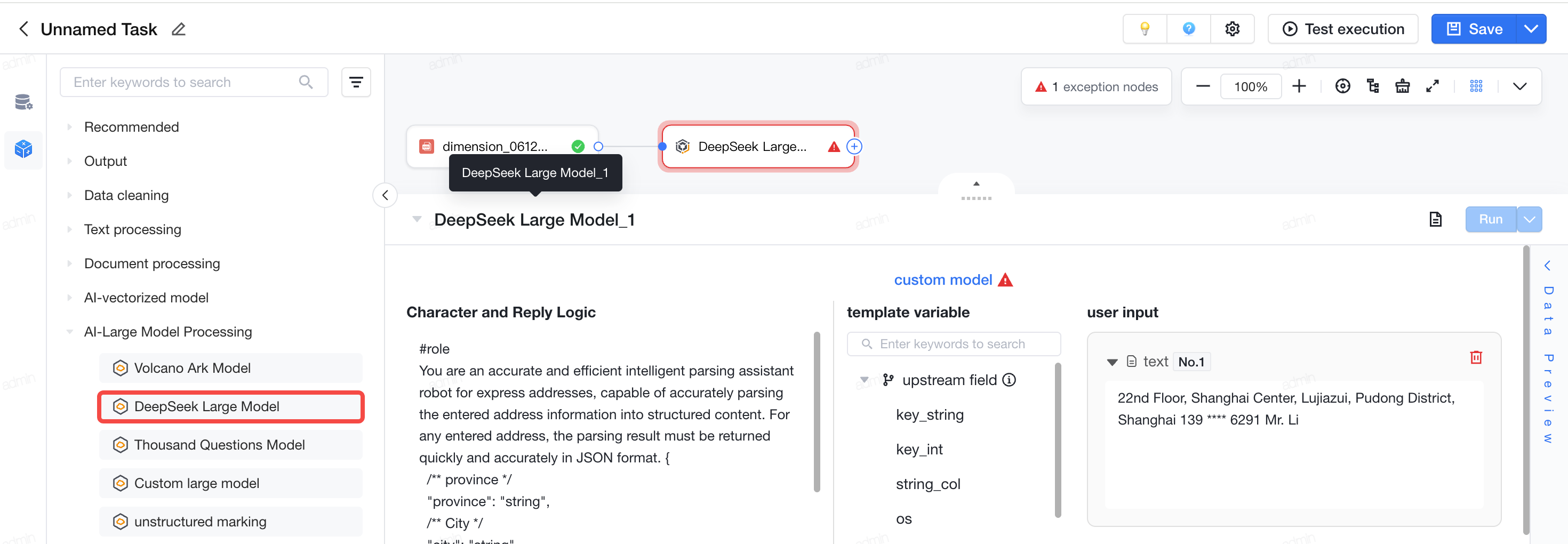Open the custom model link

(x=942, y=280)
